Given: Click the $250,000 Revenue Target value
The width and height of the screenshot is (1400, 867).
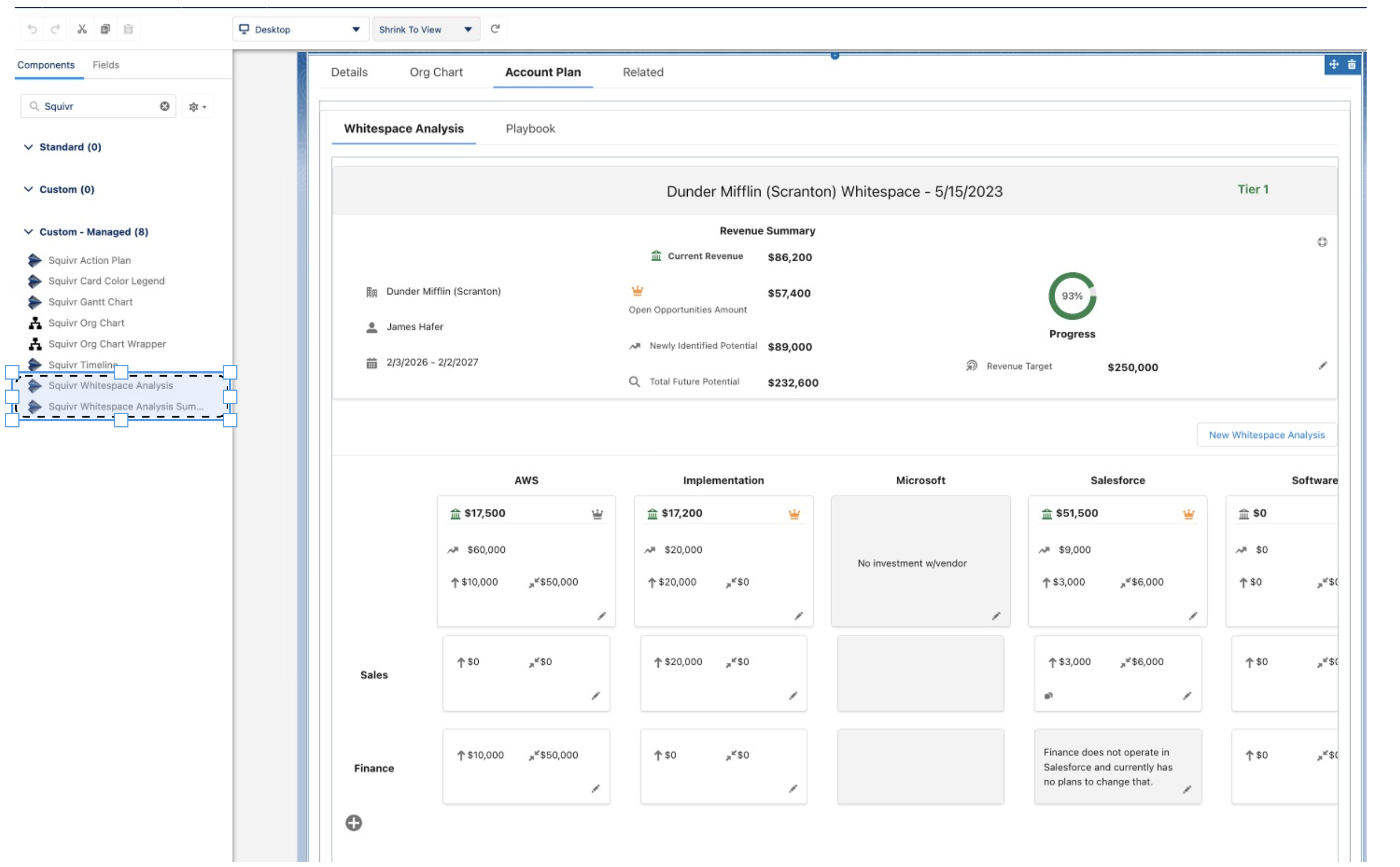Looking at the screenshot, I should 1133,367.
